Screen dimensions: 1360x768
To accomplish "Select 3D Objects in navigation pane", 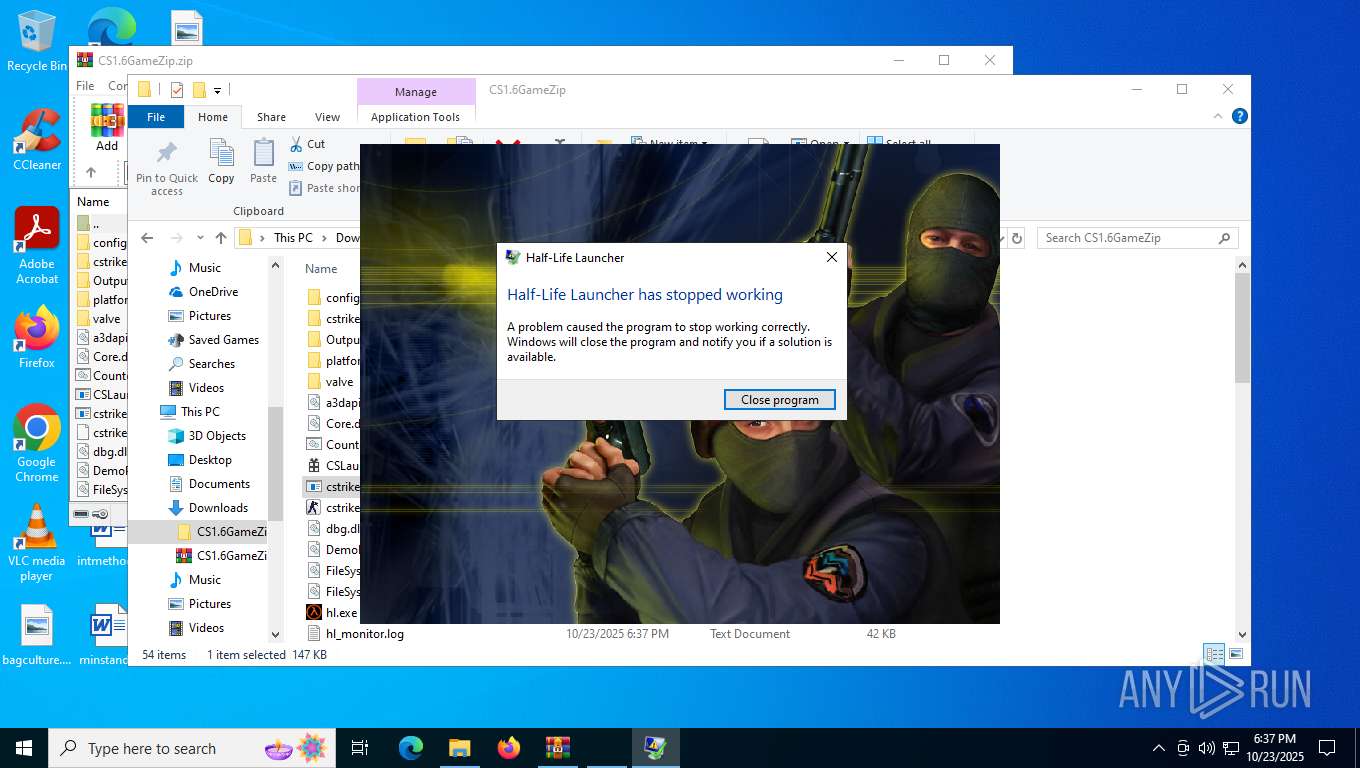I will click(217, 436).
